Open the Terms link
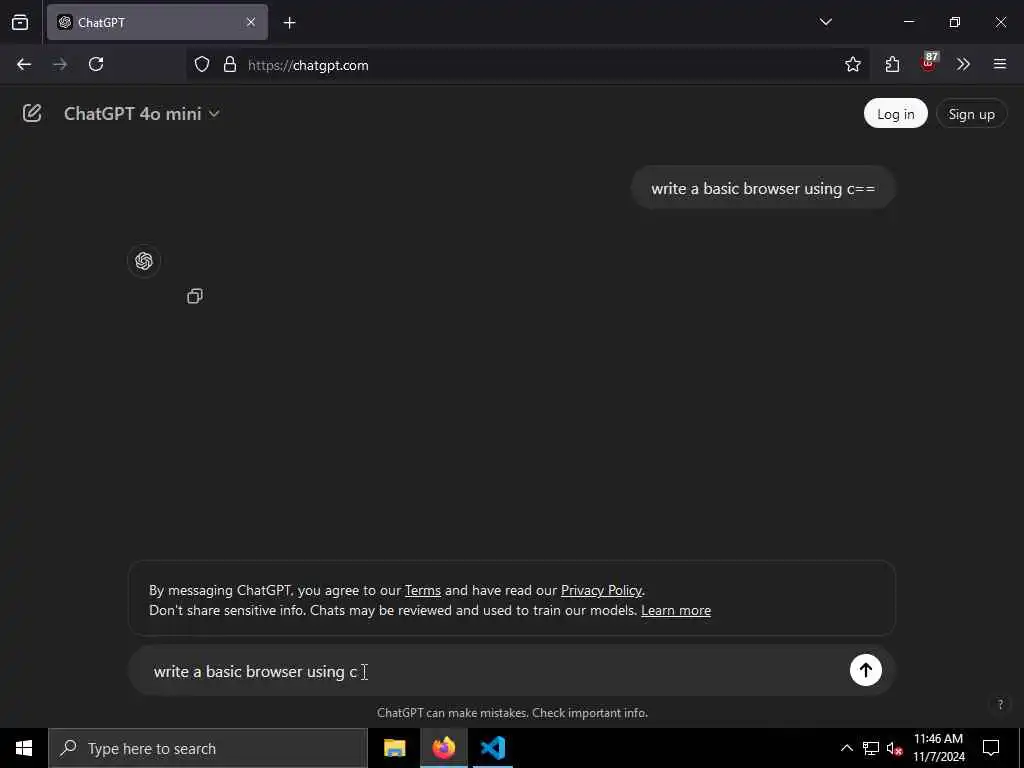The image size is (1024, 768). click(x=423, y=590)
